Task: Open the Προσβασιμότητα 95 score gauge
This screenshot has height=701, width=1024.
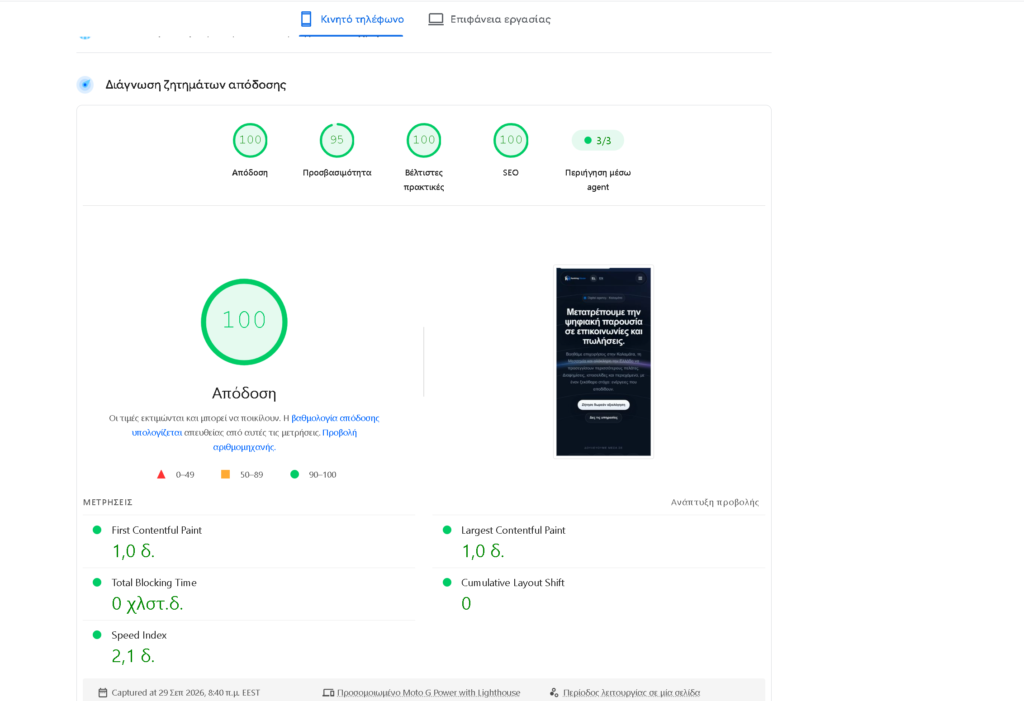Action: click(337, 140)
